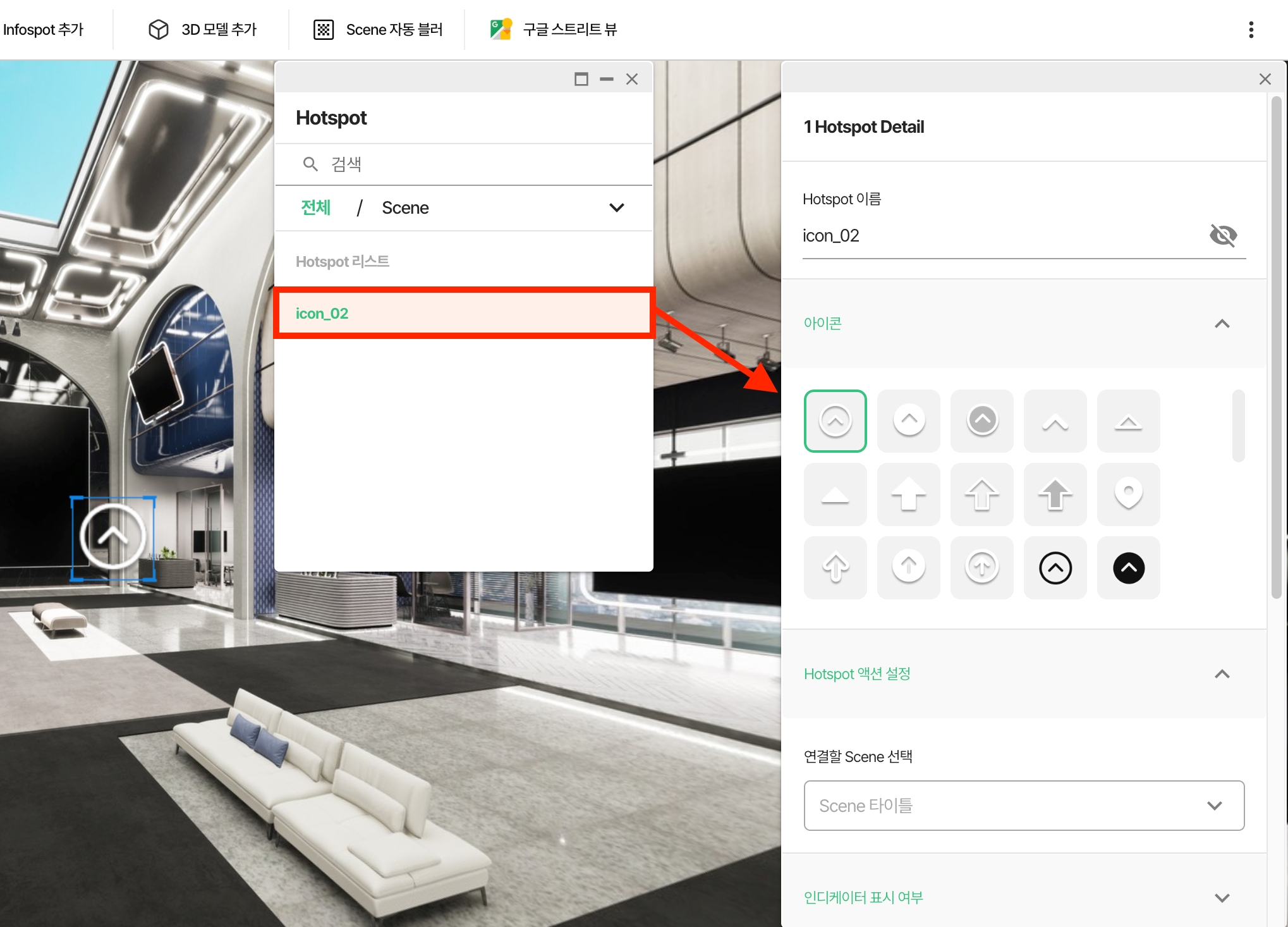Expand the 인디케이터 표시 여부 section
The height and width of the screenshot is (927, 1288).
coord(1222,898)
